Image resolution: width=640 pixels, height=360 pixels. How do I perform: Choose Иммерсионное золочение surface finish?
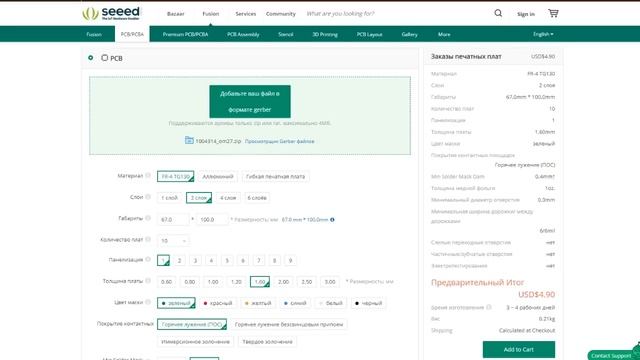[196, 342]
